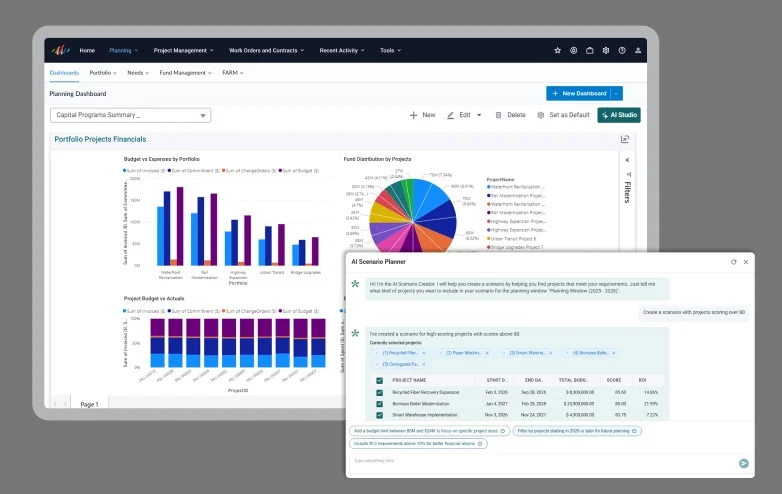
Task: Uncheck the Biomass Boiler Modernization row
Action: [x=380, y=404]
